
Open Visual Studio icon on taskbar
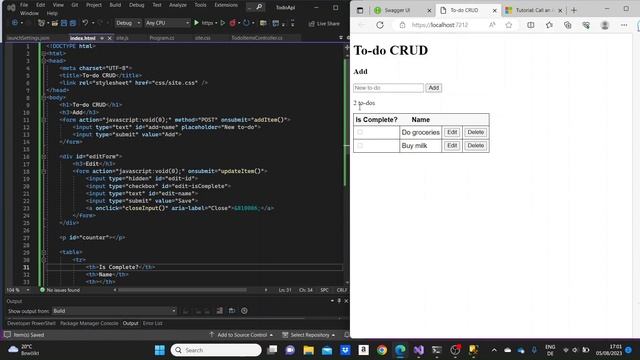click(x=419, y=350)
